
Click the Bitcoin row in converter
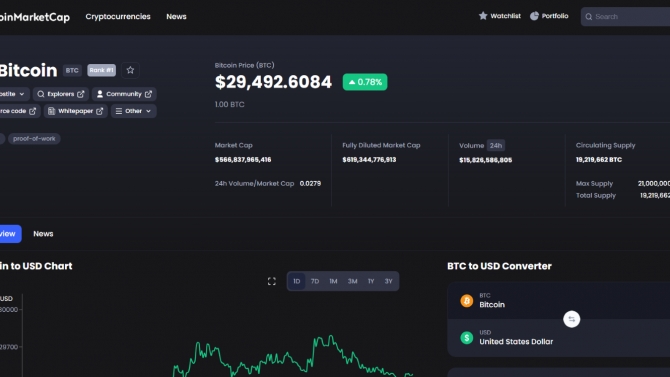(558, 300)
